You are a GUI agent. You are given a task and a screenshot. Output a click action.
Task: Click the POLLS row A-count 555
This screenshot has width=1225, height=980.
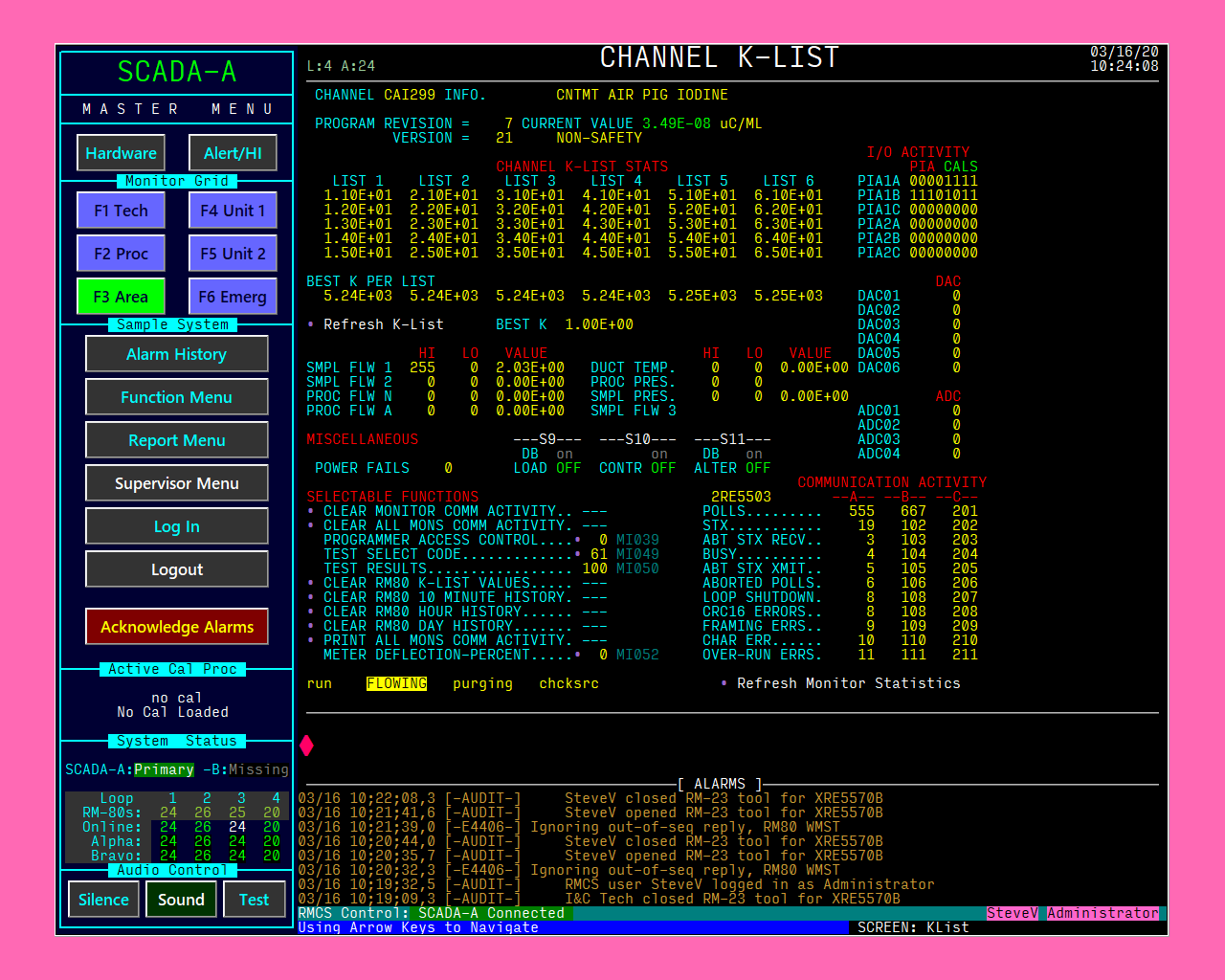tap(861, 511)
